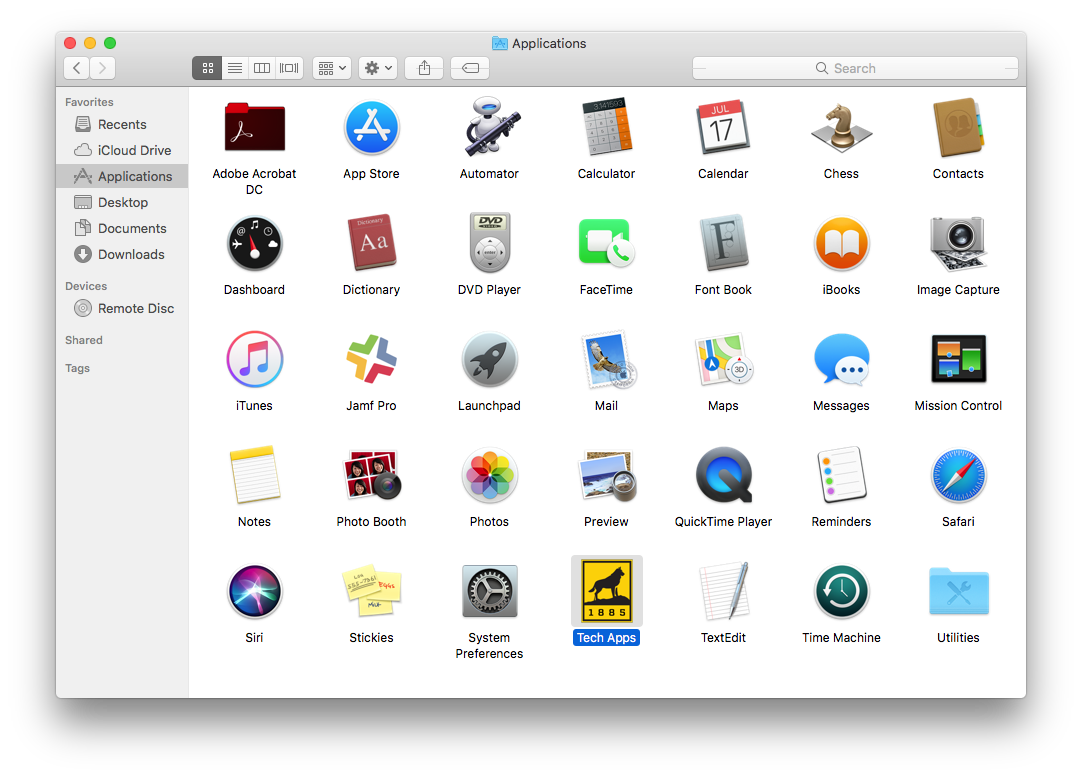Select the Calculator app icon
The width and height of the screenshot is (1082, 778).
607,126
